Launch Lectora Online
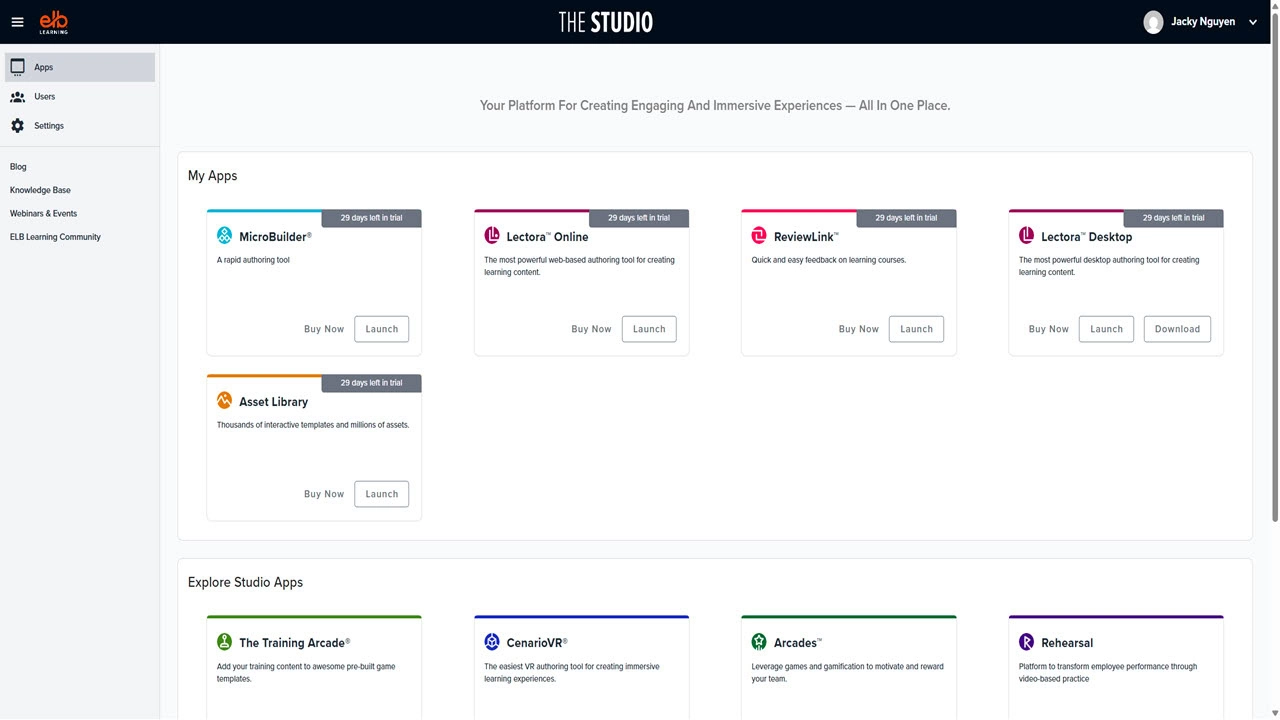 649,329
